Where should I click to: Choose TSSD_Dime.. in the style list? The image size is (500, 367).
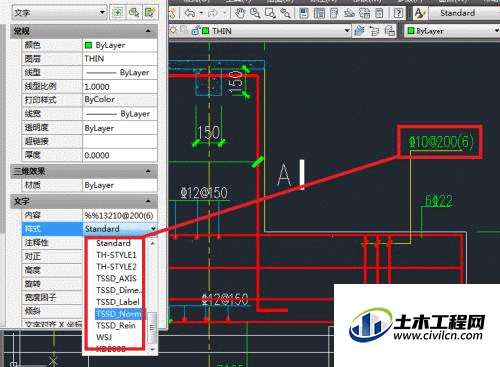[x=119, y=290]
